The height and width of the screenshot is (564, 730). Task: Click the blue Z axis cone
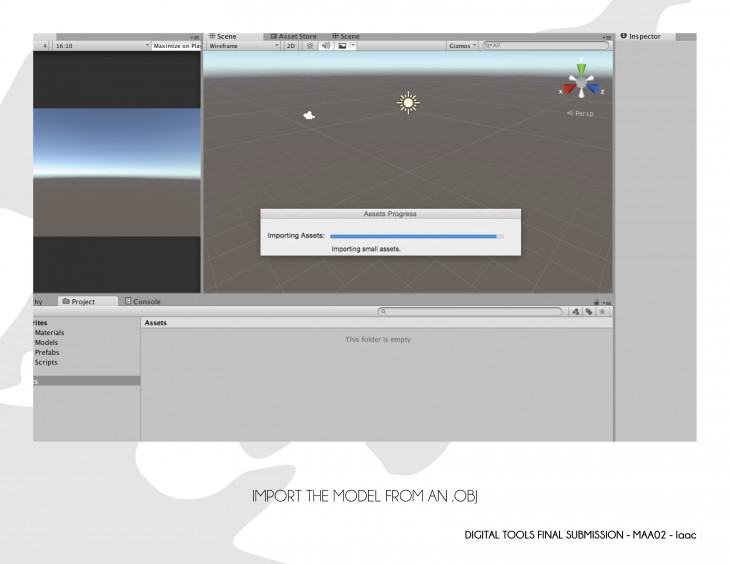[x=593, y=89]
